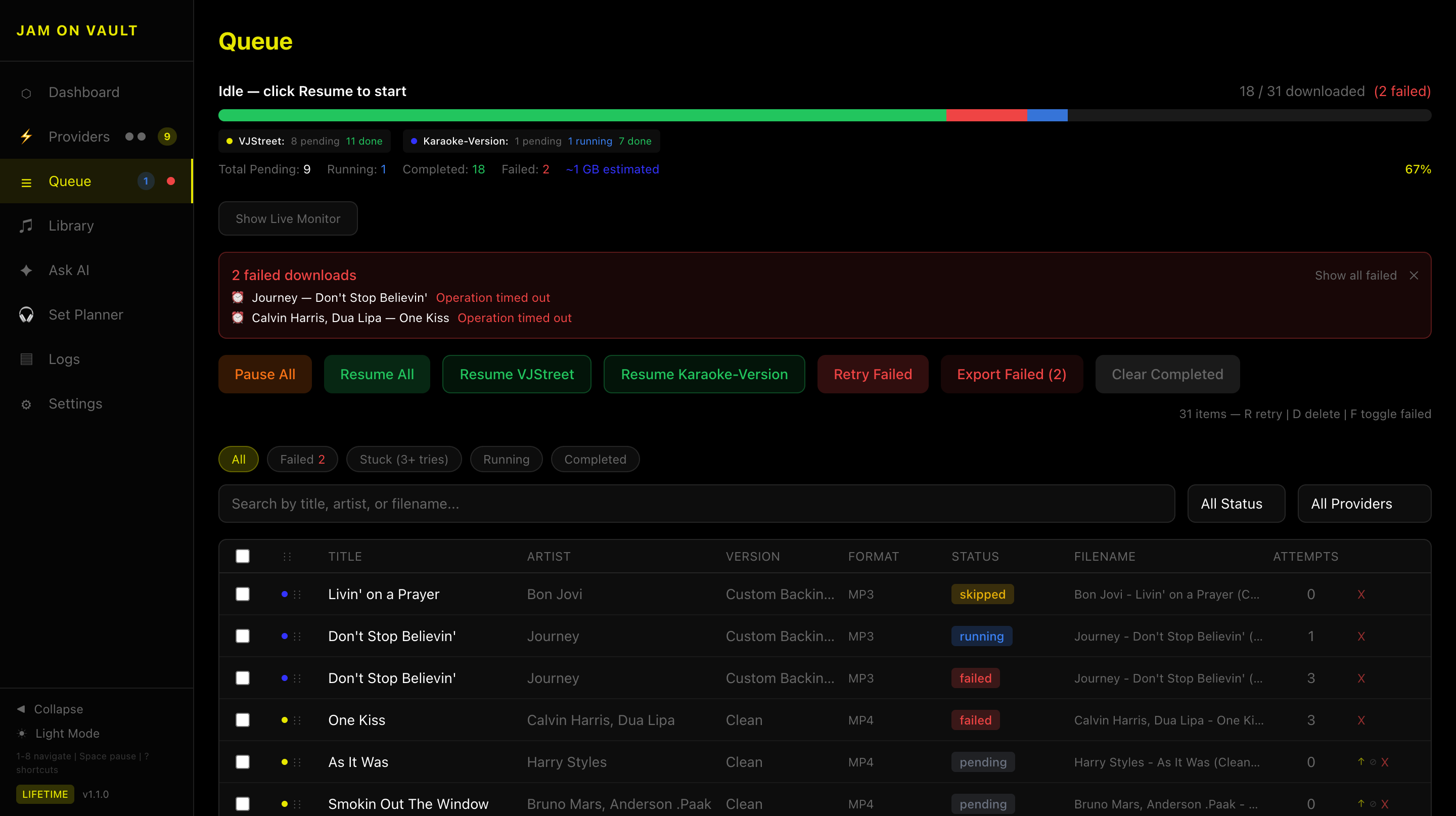Click the alarm icon beside Journey failed entry
1456x816 pixels.
click(x=238, y=297)
